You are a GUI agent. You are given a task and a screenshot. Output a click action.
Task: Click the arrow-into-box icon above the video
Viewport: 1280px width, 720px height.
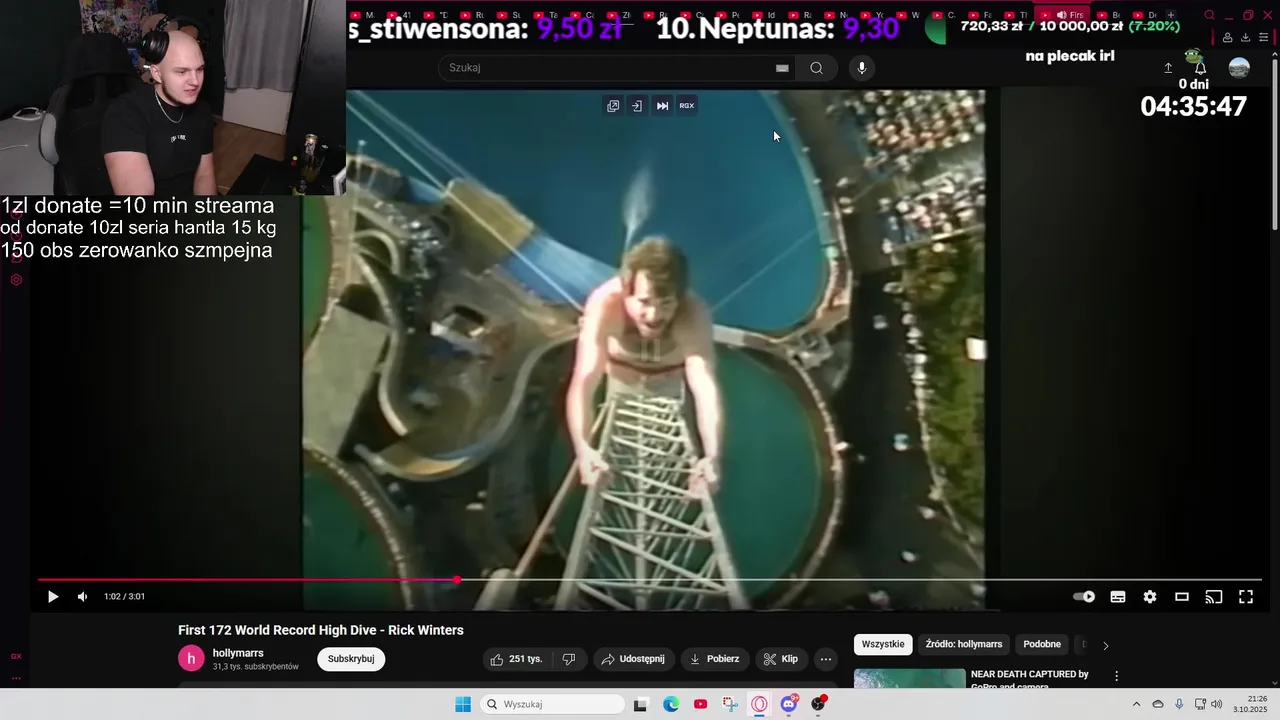pyautogui.click(x=637, y=106)
